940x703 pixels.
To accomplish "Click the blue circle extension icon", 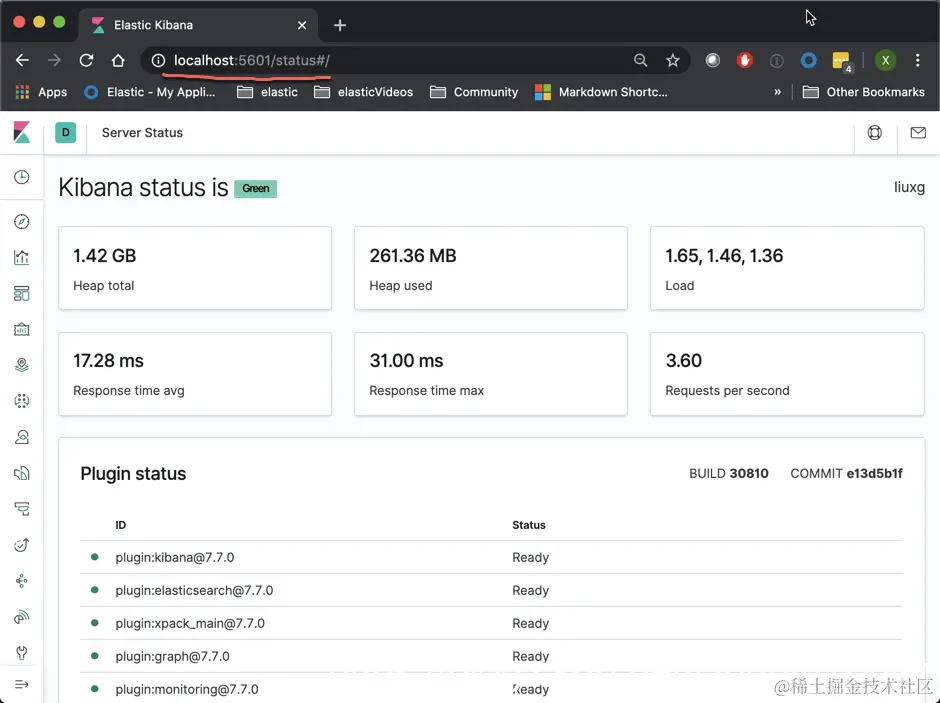I will point(809,60).
